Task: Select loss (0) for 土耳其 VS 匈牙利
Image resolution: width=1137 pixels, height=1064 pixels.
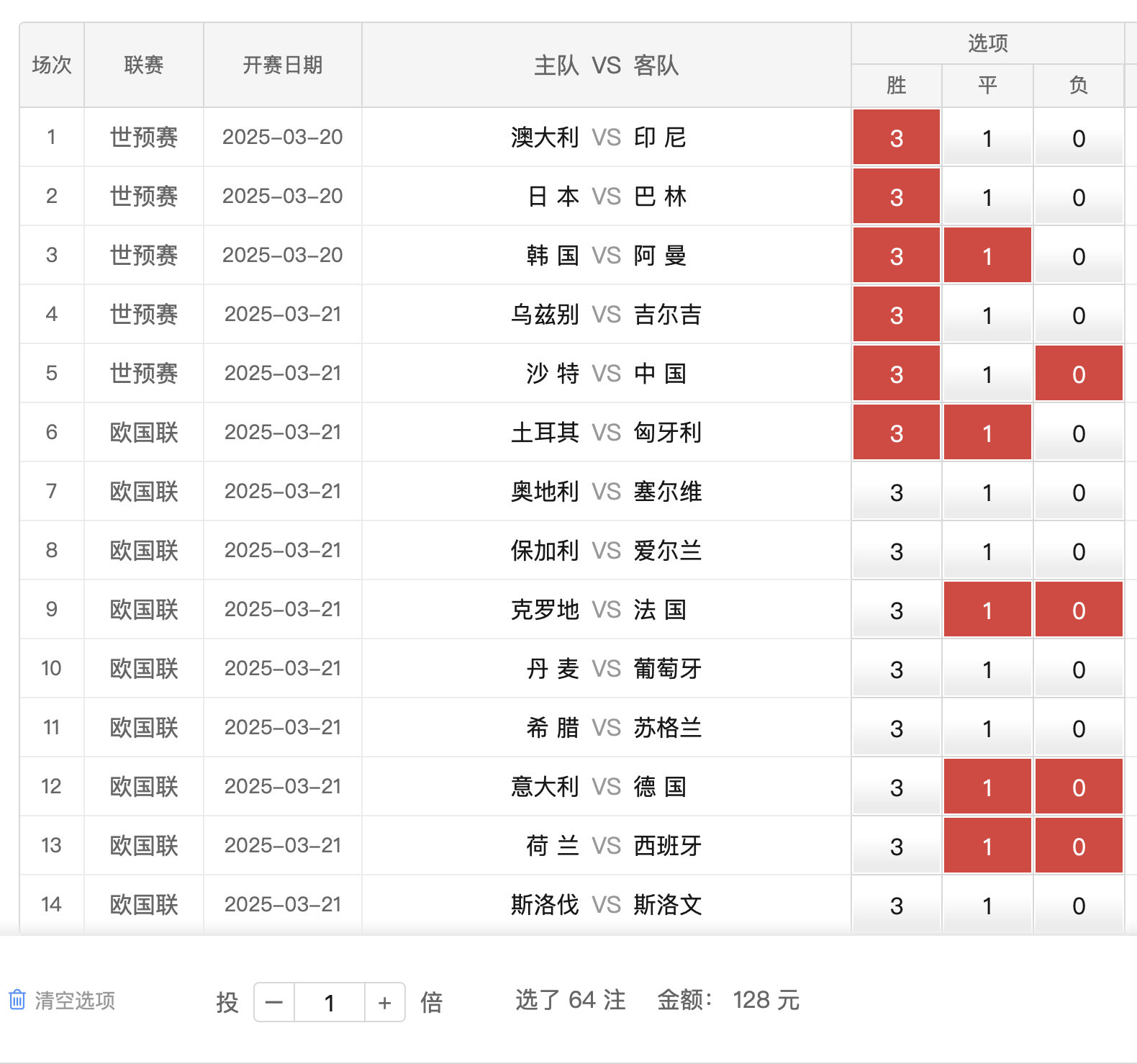Action: [x=1078, y=433]
